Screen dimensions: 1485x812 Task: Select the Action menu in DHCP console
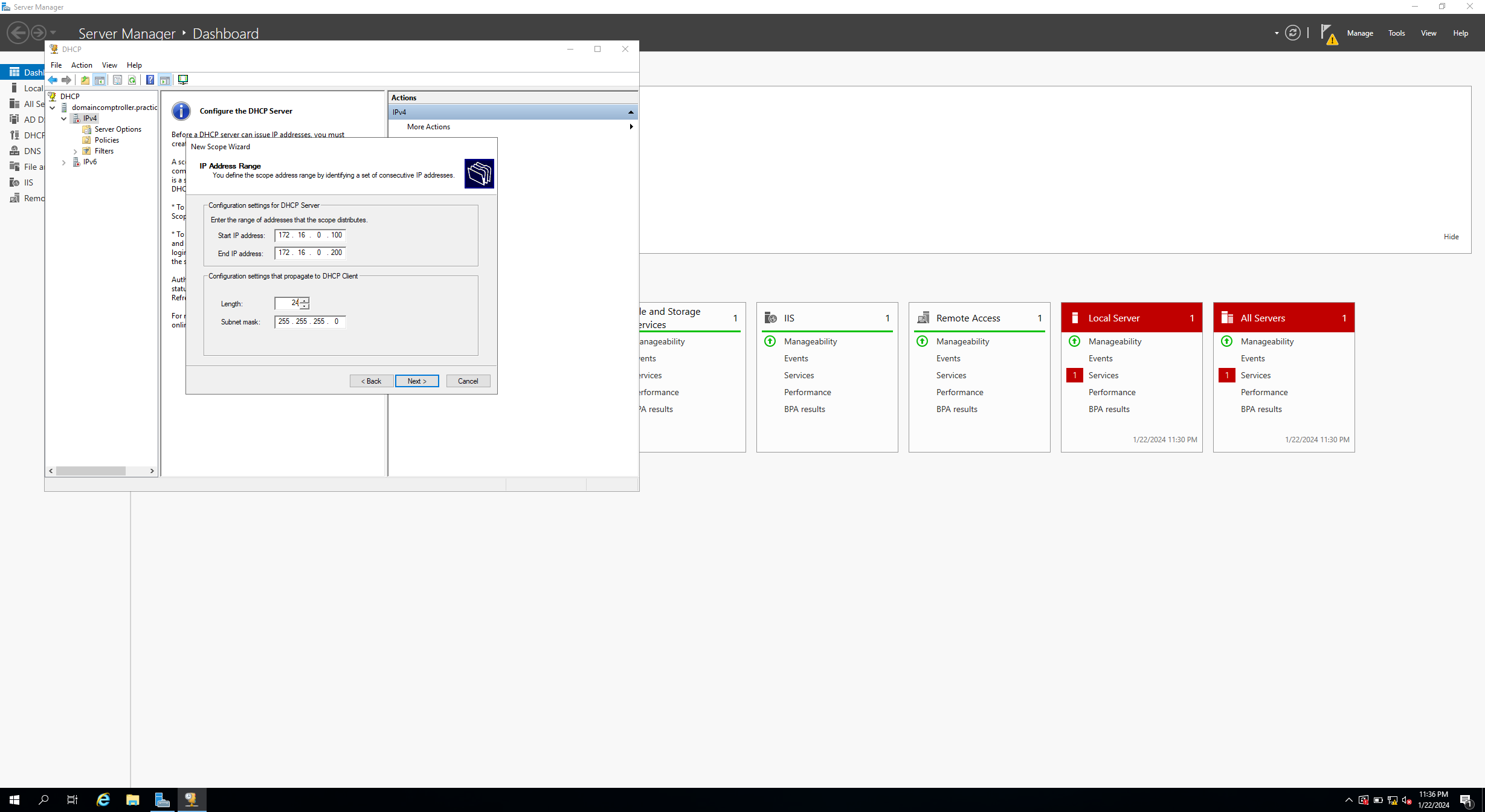pyautogui.click(x=81, y=64)
